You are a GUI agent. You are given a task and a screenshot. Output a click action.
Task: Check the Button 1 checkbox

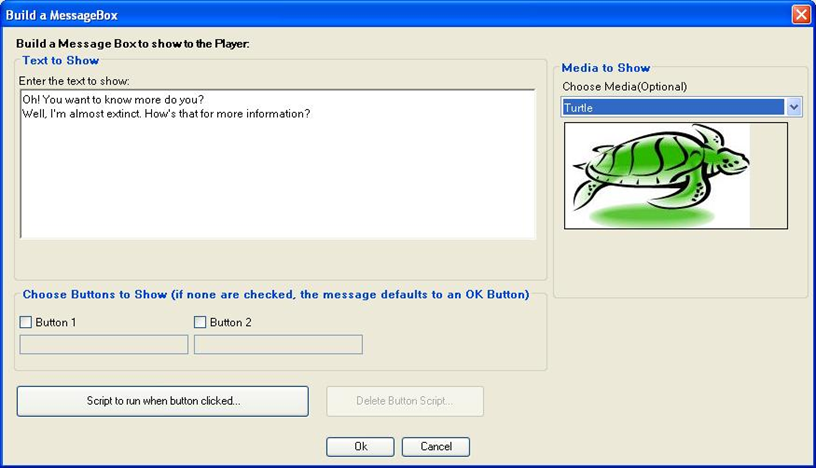click(x=26, y=322)
